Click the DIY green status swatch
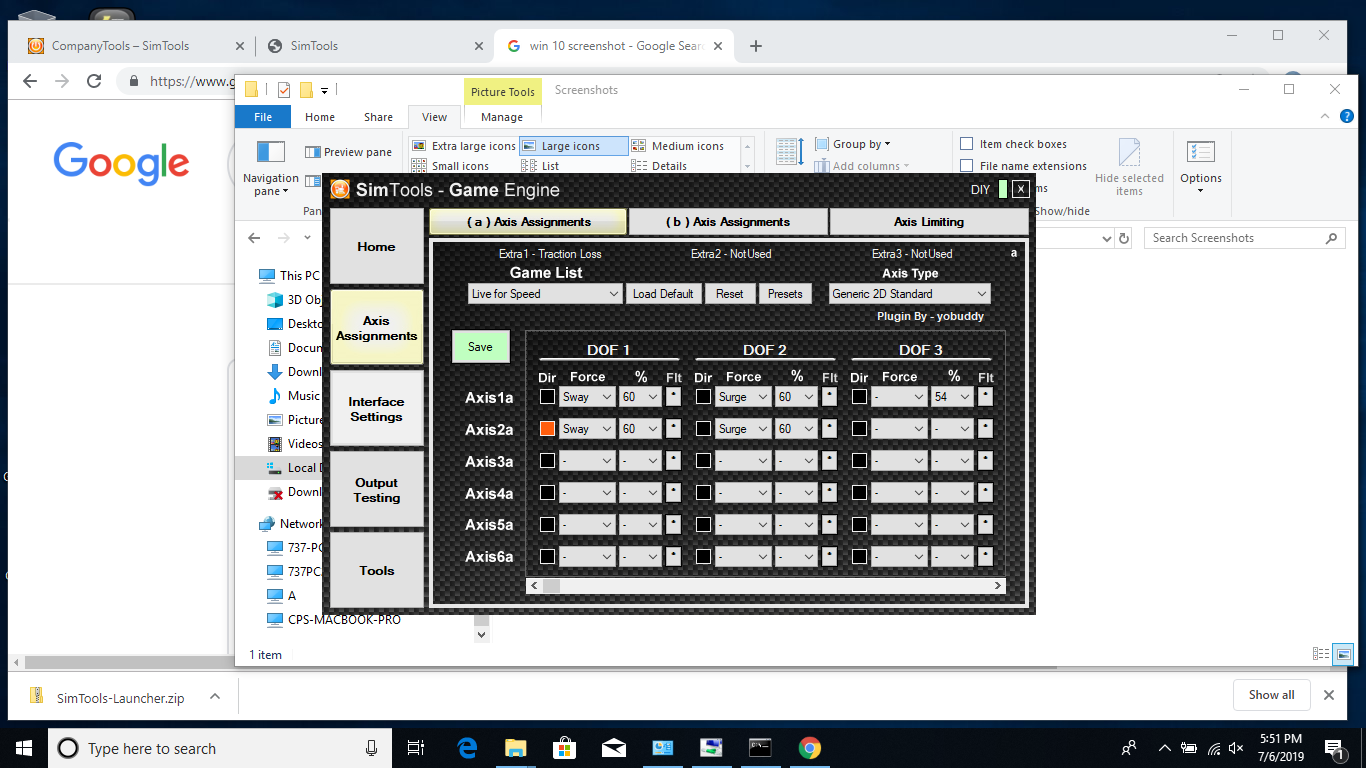This screenshot has width=1366, height=768. [1003, 189]
